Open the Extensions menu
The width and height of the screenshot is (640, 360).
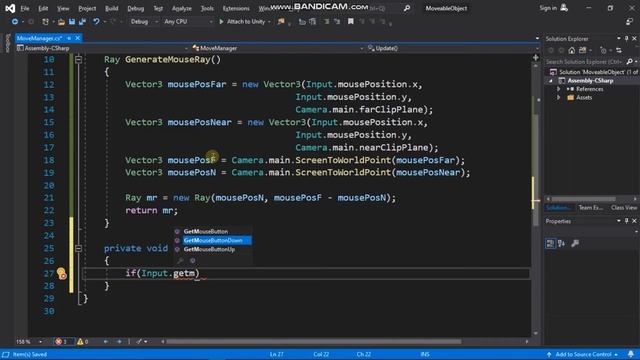[x=236, y=8]
